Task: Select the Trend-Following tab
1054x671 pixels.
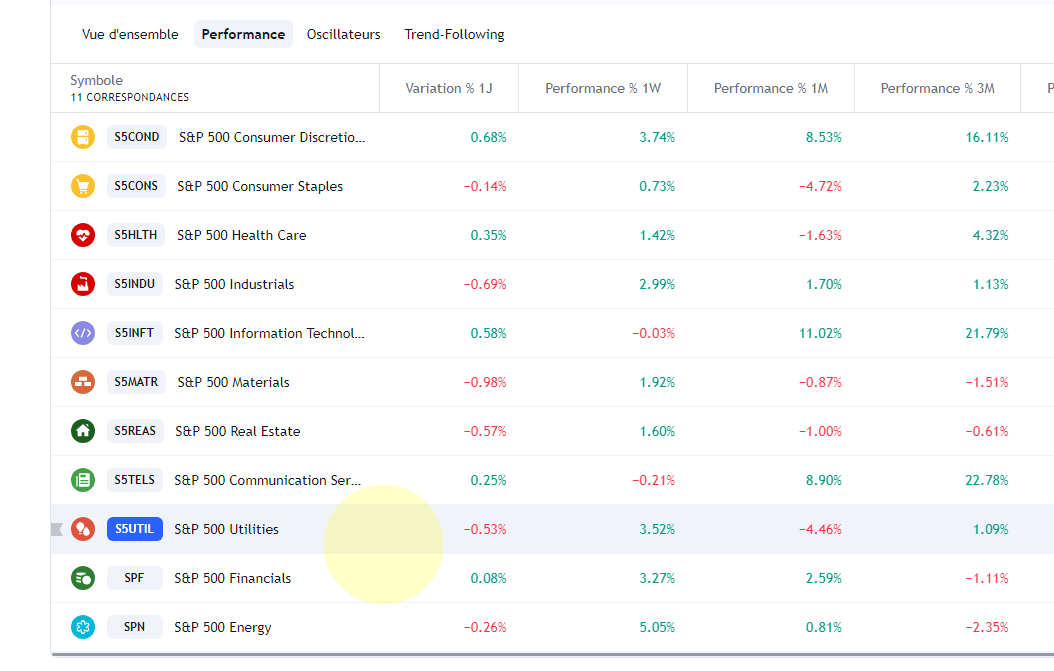Action: click(454, 34)
